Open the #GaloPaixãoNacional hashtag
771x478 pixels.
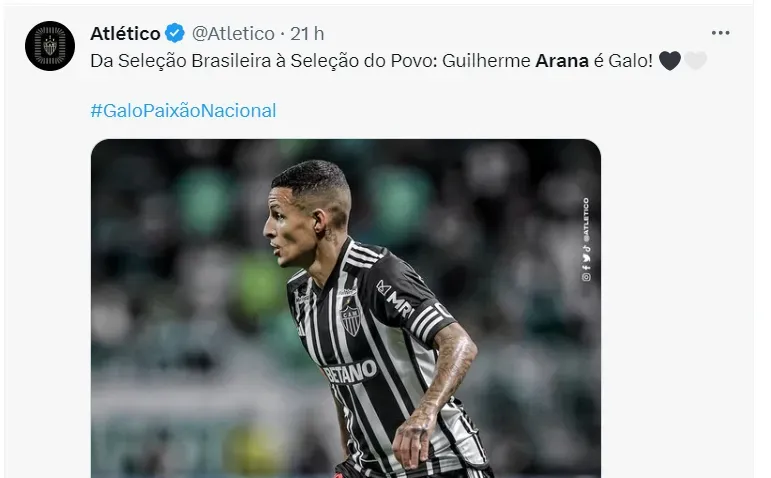183,111
